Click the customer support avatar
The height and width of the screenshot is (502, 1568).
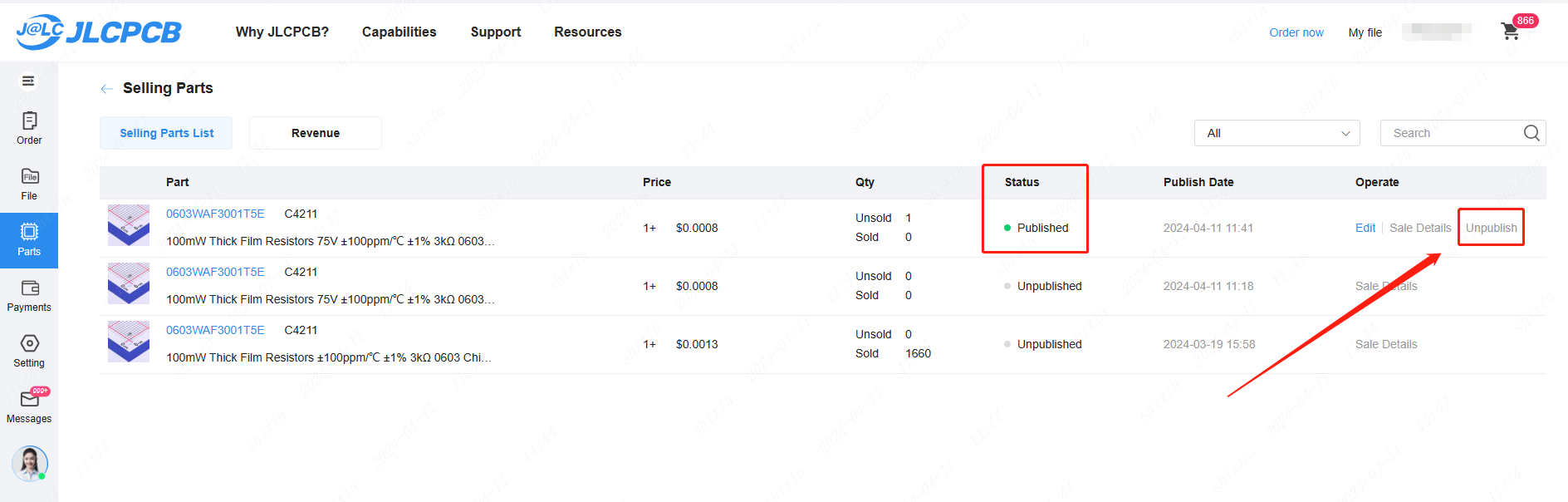coord(30,464)
